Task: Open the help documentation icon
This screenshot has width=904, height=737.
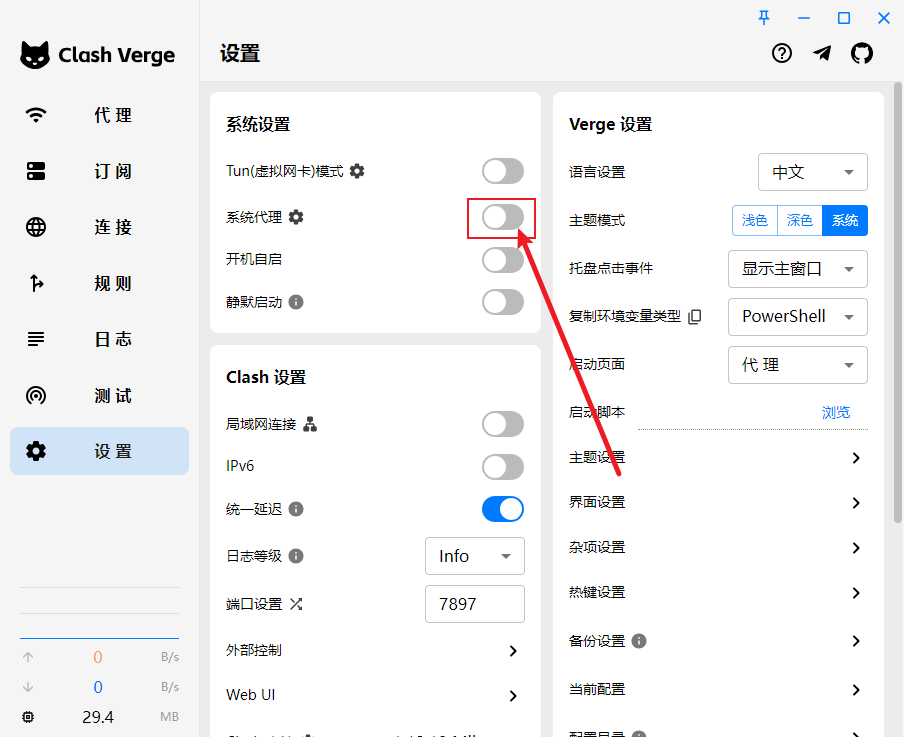Action: (782, 54)
